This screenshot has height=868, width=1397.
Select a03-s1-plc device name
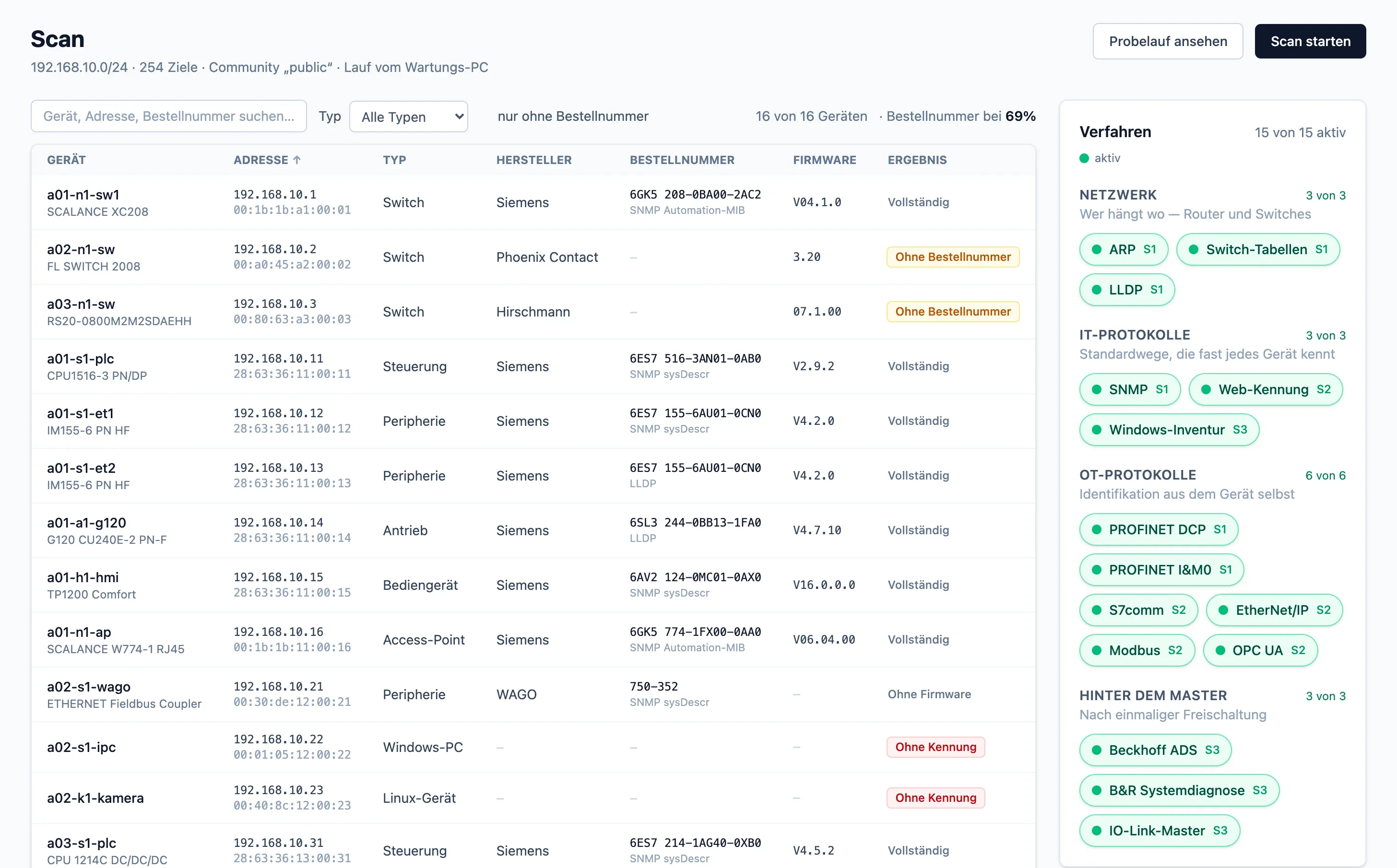[82, 843]
